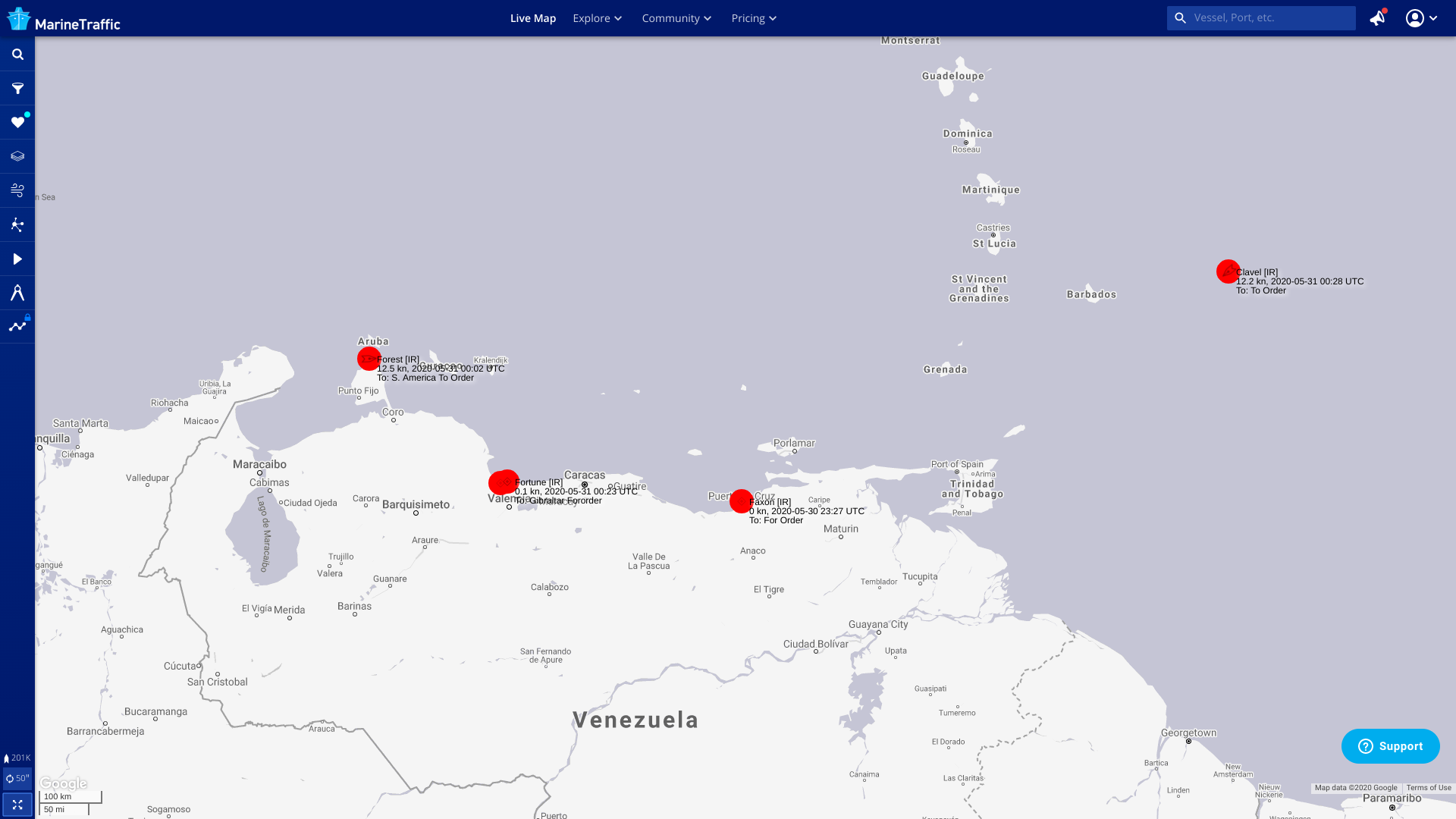Click the Clavel [IR] label text
Viewport: 1456px width, 819px height.
(1257, 272)
